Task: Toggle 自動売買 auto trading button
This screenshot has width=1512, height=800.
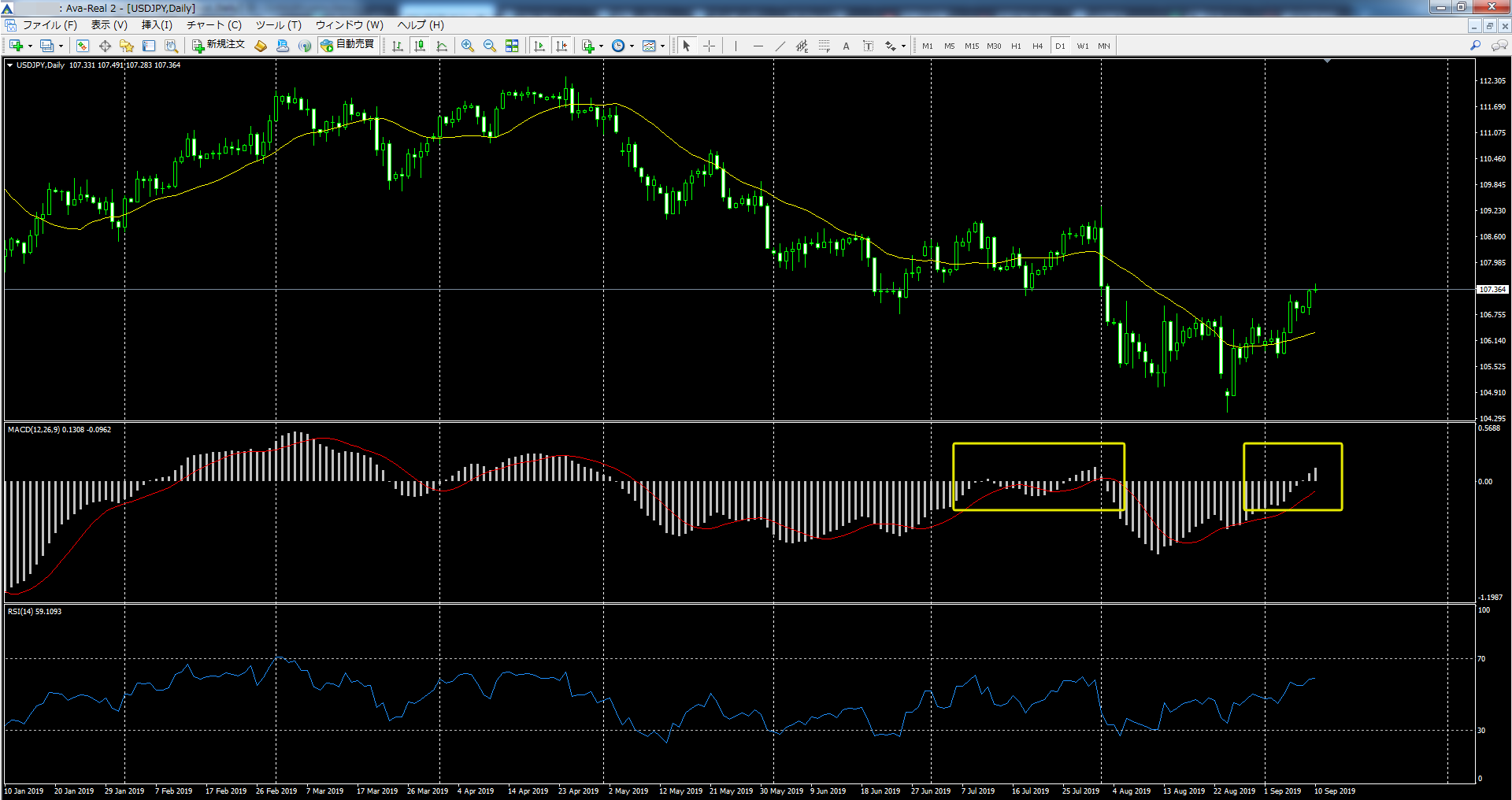Action: (x=347, y=45)
